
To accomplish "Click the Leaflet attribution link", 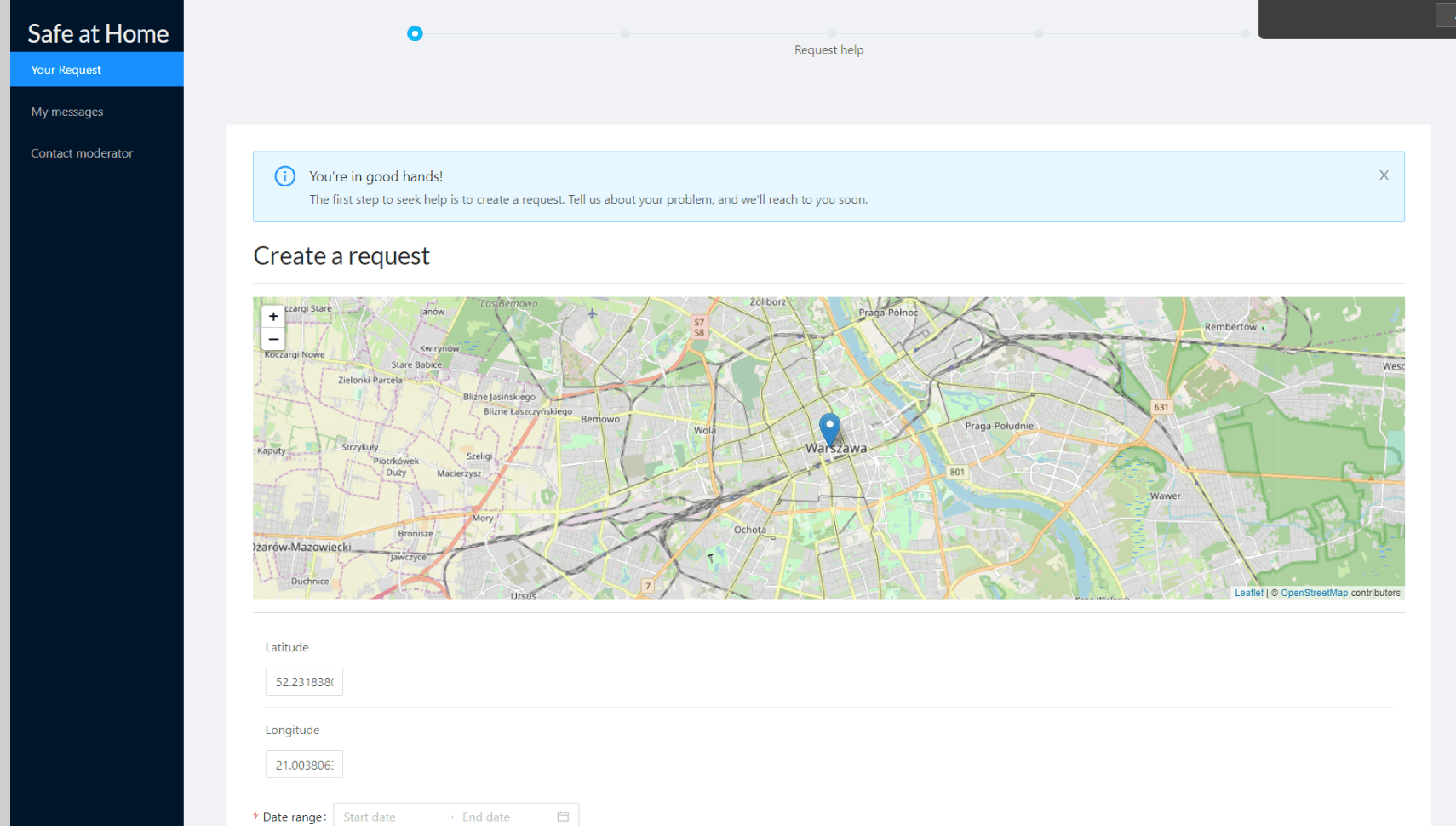I will coord(1248,593).
